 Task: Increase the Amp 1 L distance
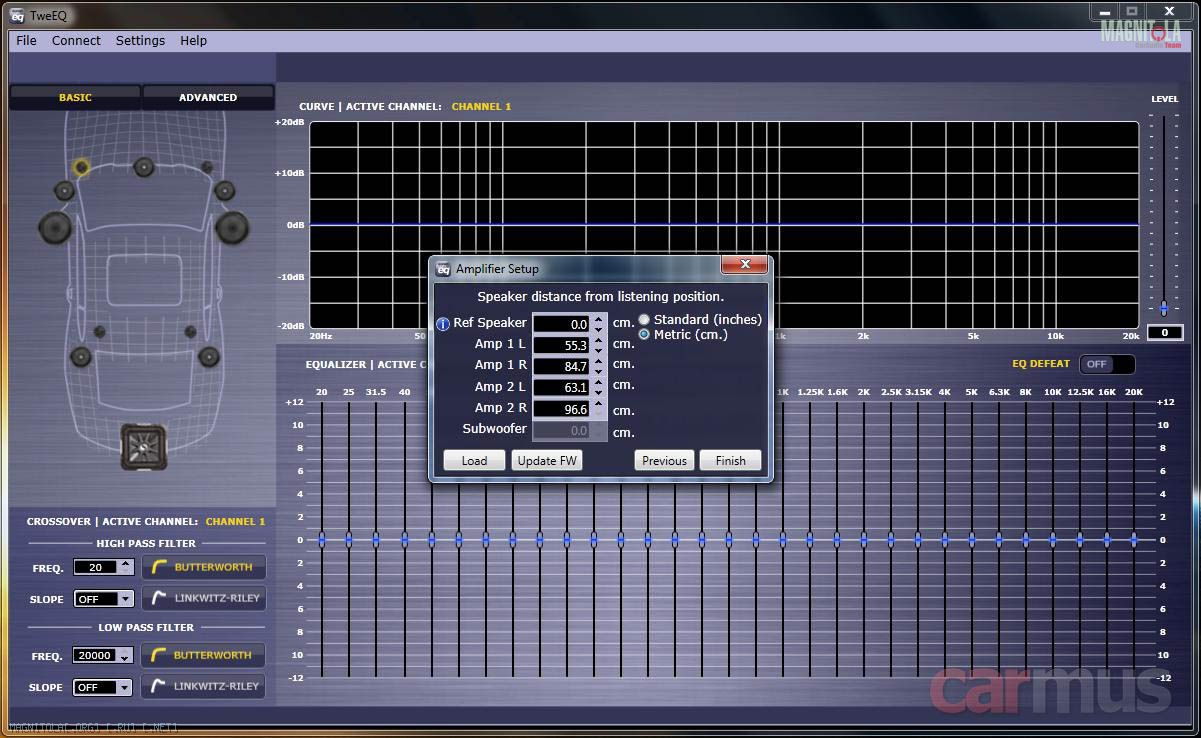click(x=599, y=340)
